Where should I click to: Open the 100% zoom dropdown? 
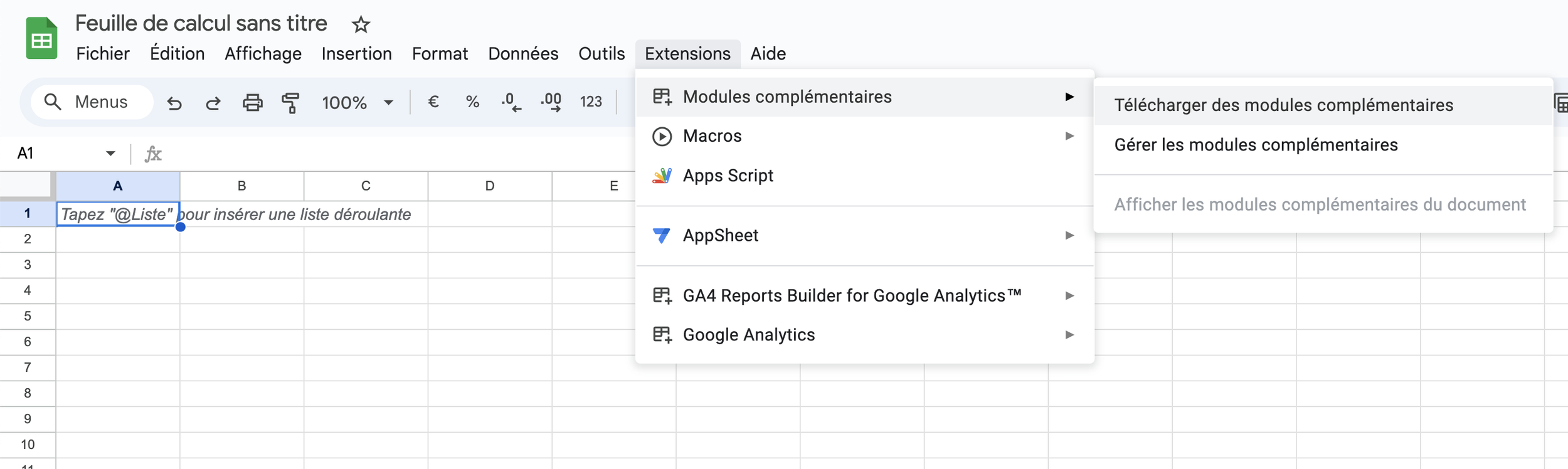pyautogui.click(x=358, y=102)
